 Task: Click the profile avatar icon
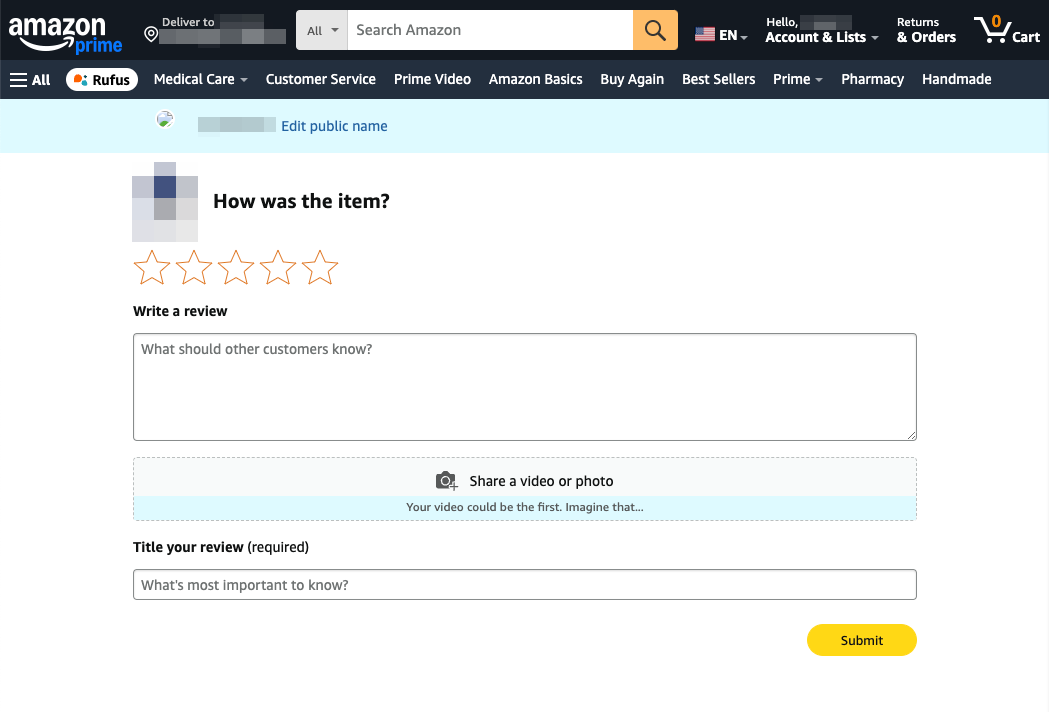point(165,120)
